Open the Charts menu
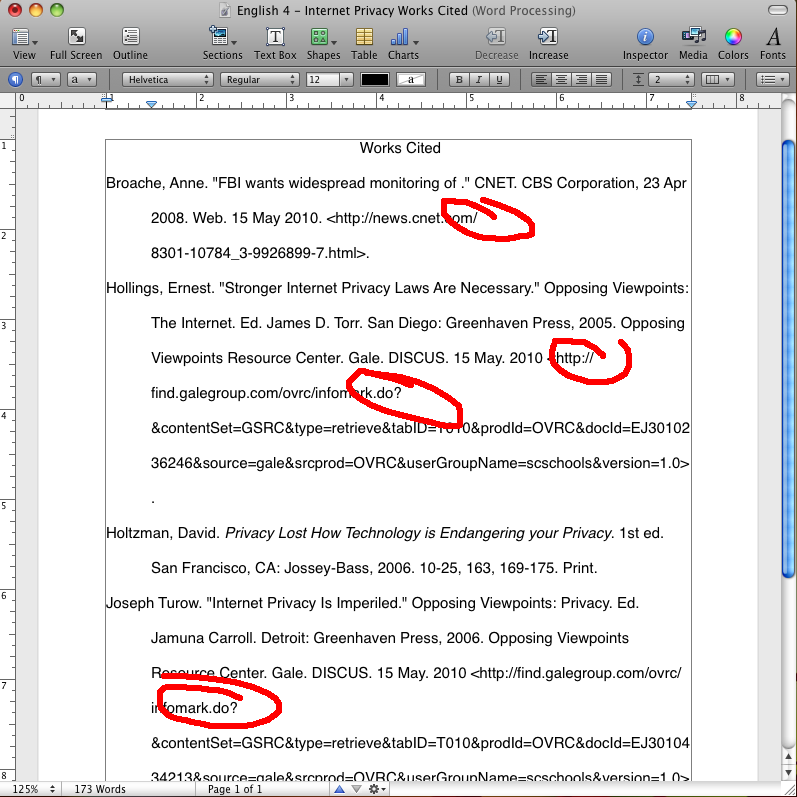 click(x=404, y=44)
